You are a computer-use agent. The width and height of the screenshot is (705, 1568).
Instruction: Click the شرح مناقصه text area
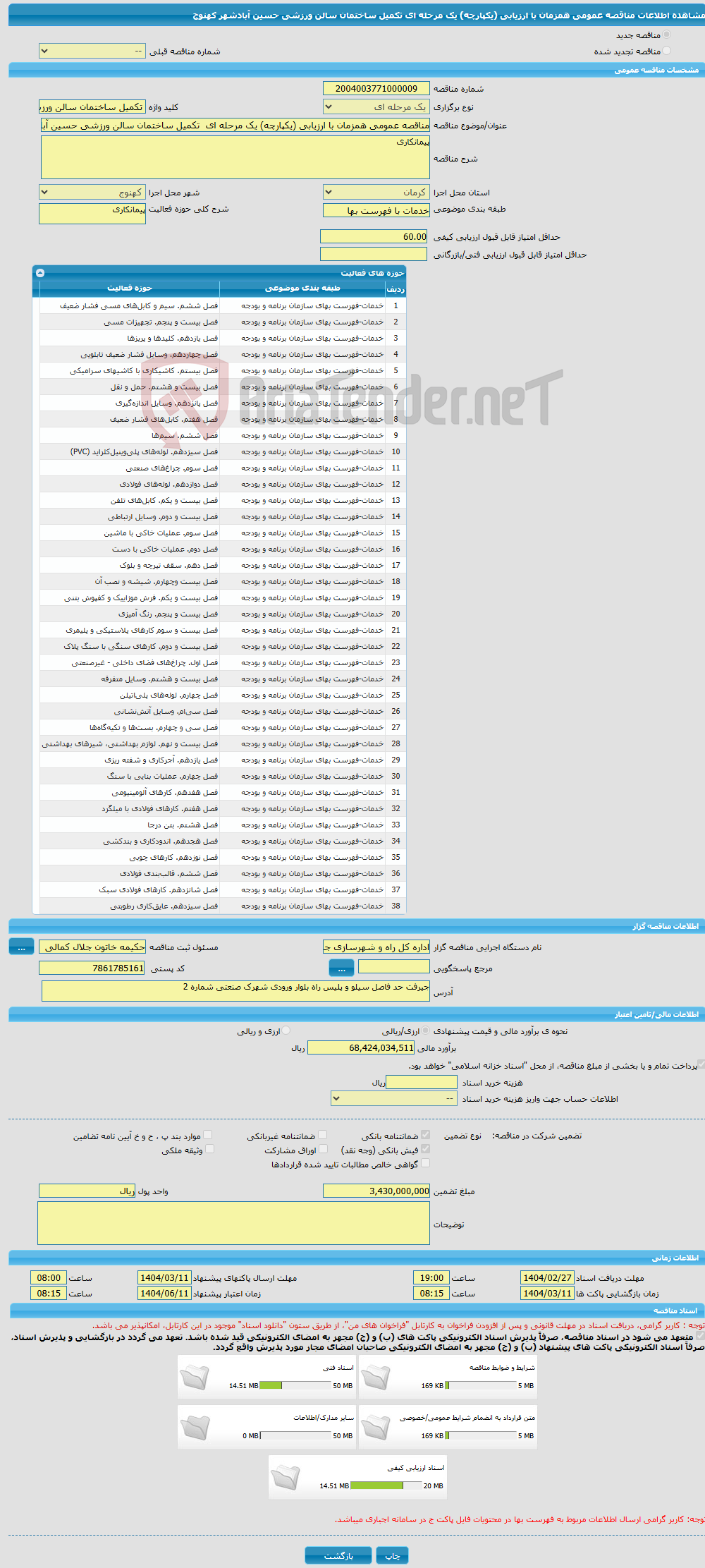click(235, 157)
